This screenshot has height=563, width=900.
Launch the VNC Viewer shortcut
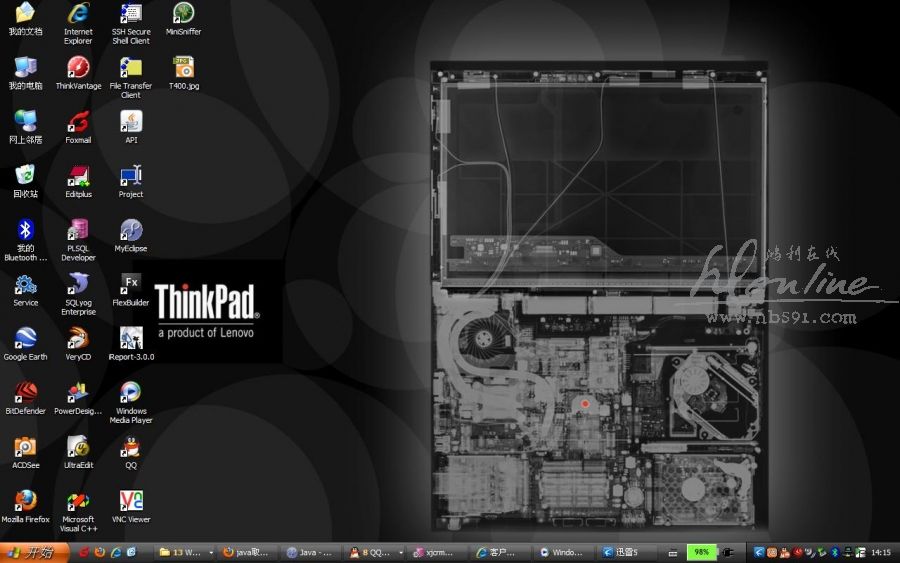tap(131, 502)
